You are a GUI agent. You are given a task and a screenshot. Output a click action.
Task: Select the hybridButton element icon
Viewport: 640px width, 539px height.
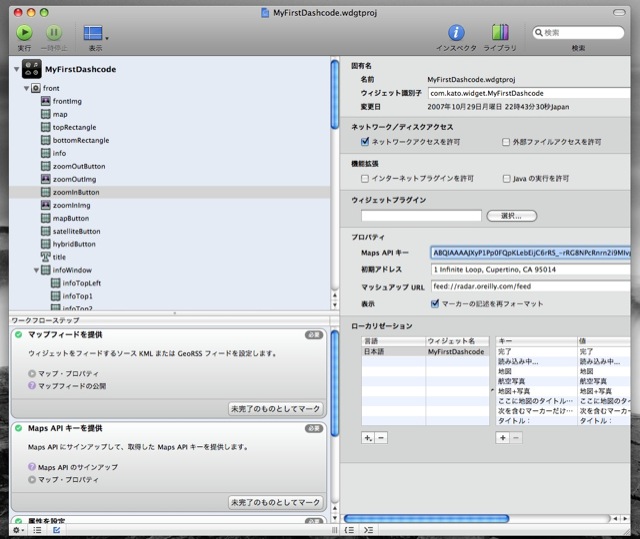click(x=46, y=244)
